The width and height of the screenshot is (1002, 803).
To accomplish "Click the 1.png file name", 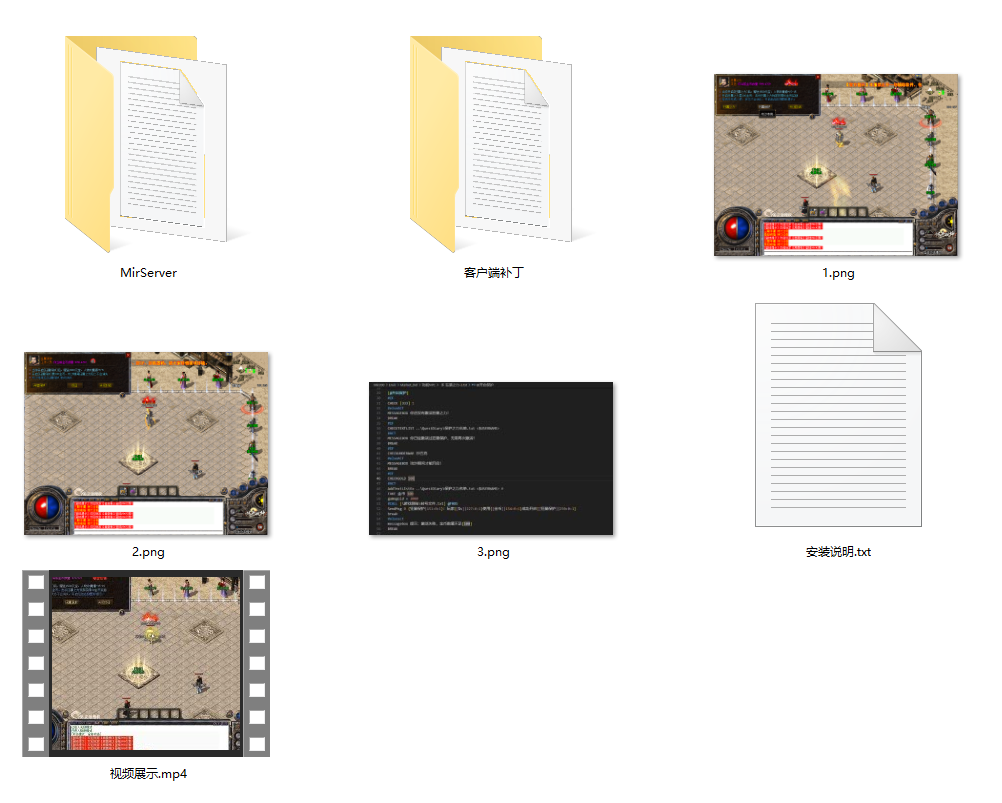I will 838,273.
